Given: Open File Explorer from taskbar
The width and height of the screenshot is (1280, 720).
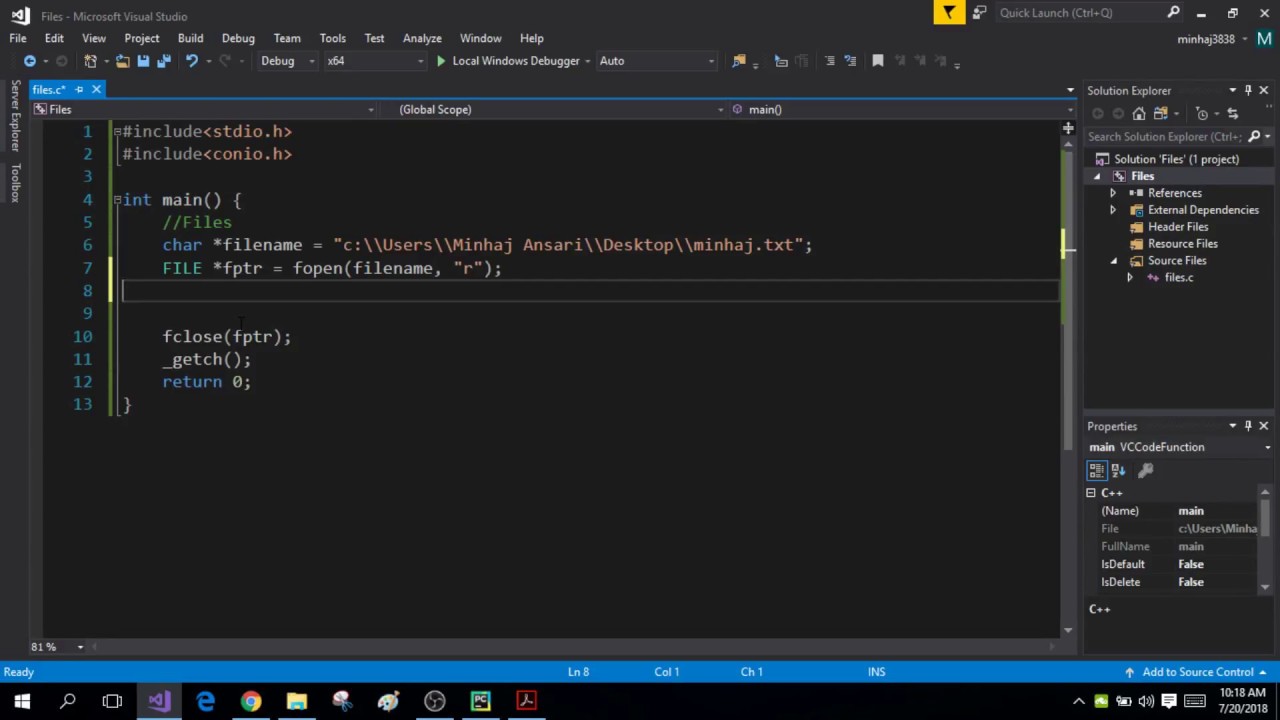Looking at the screenshot, I should point(297,701).
